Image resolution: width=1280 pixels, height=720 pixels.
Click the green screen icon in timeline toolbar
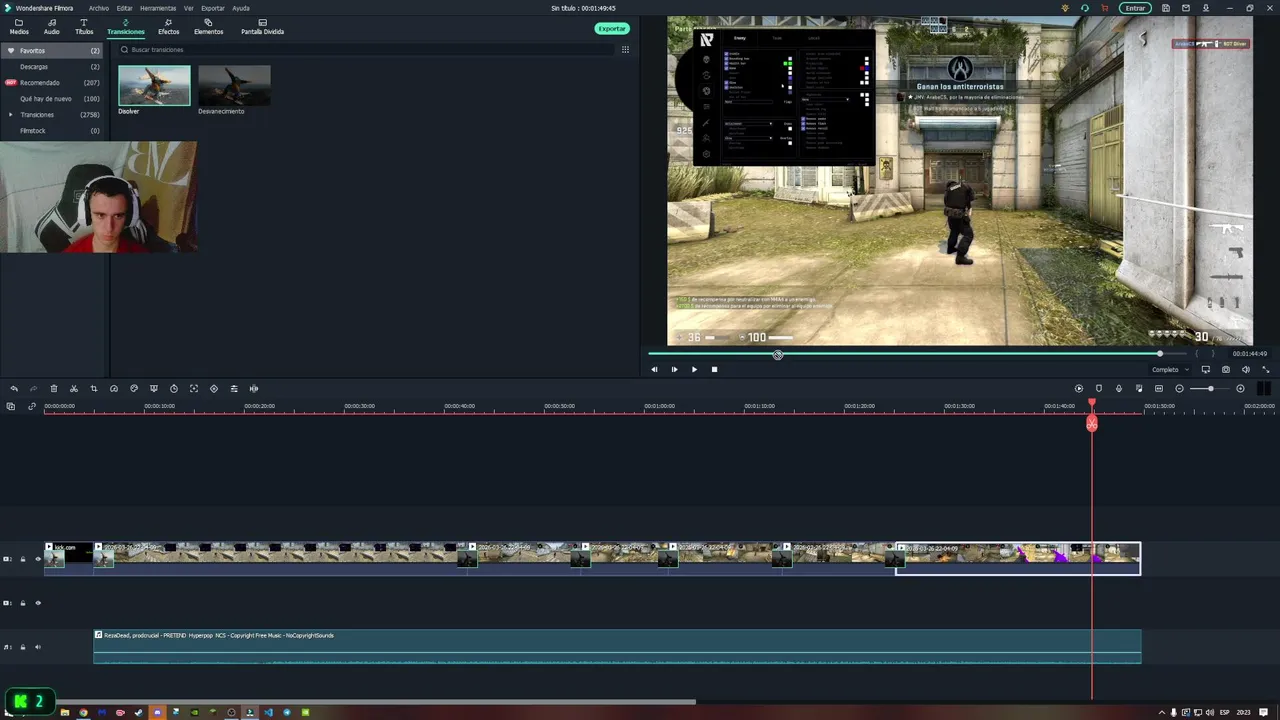(154, 388)
